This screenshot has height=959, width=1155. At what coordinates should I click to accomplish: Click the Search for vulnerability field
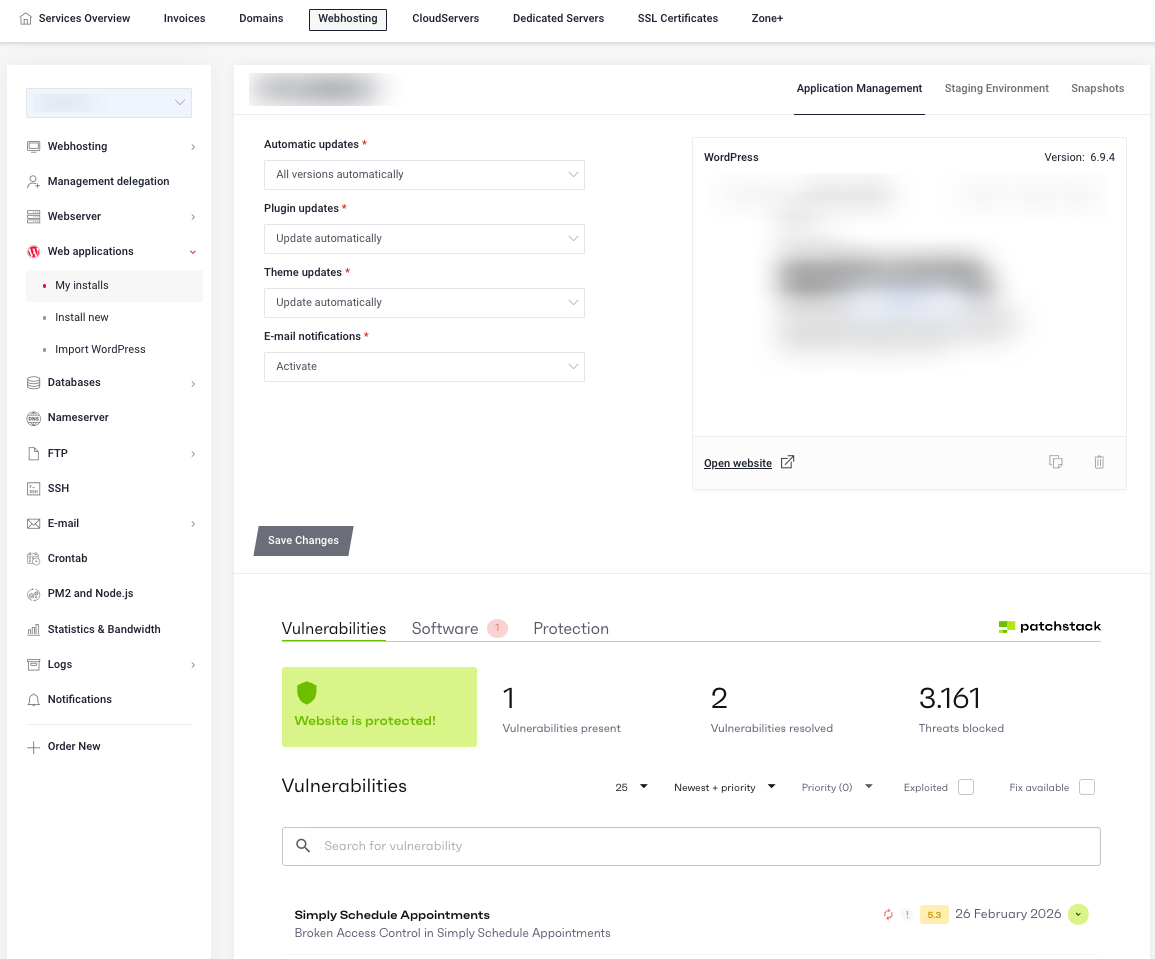pyautogui.click(x=691, y=846)
